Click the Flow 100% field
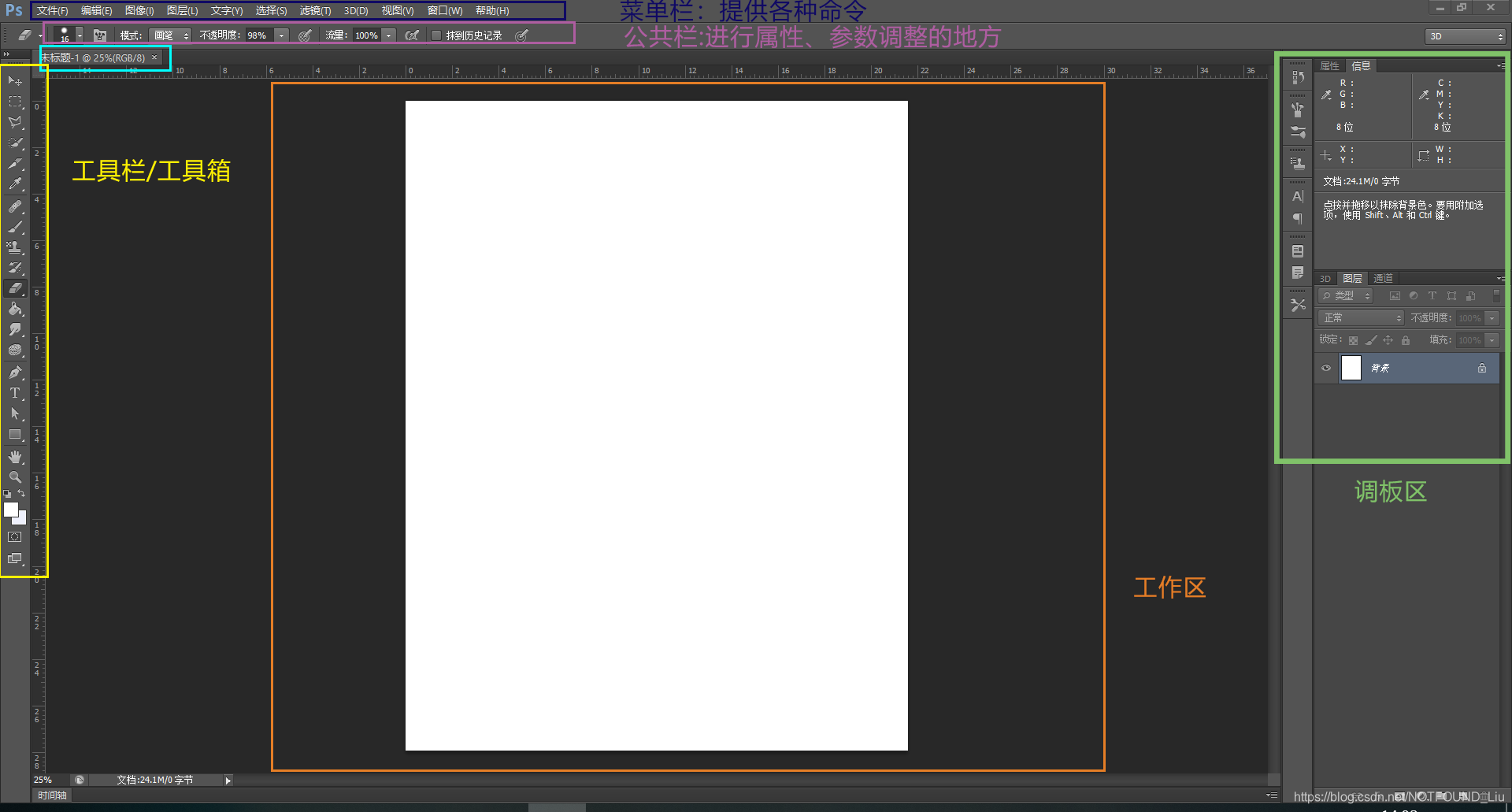Image resolution: width=1512 pixels, height=812 pixels. [x=366, y=35]
